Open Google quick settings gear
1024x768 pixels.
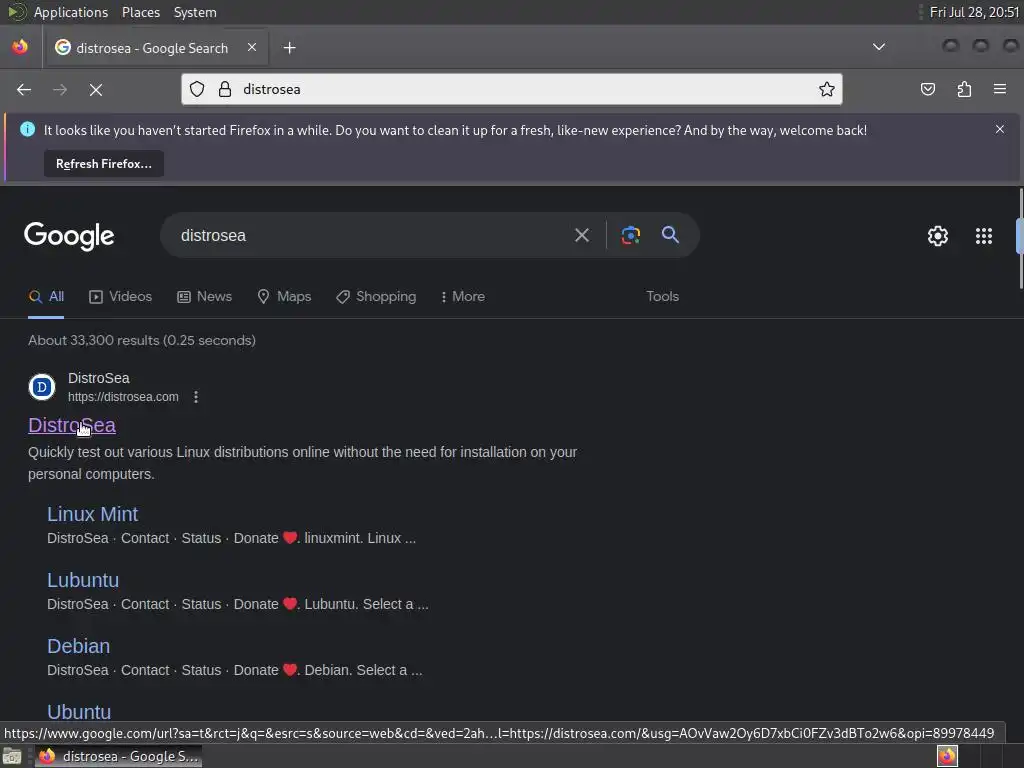click(938, 236)
